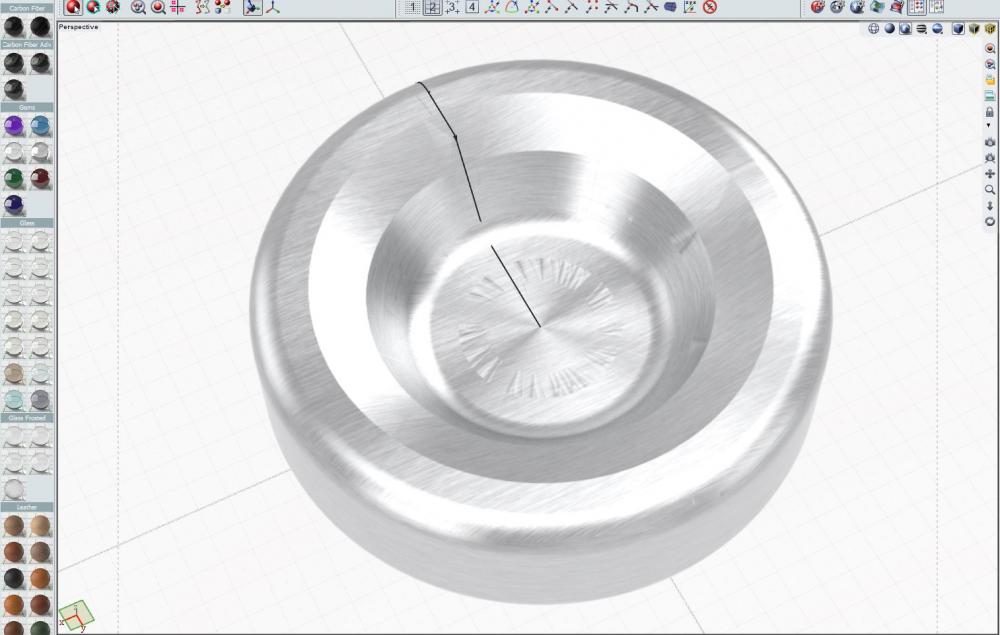This screenshot has height=635, width=1000.
Task: Click the magnifier icon in right sidebar
Action: click(990, 189)
